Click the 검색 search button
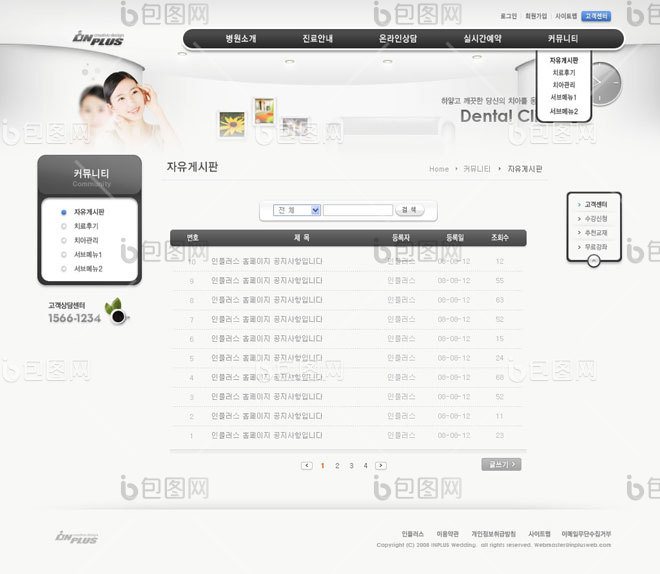660x574 pixels. coord(410,210)
